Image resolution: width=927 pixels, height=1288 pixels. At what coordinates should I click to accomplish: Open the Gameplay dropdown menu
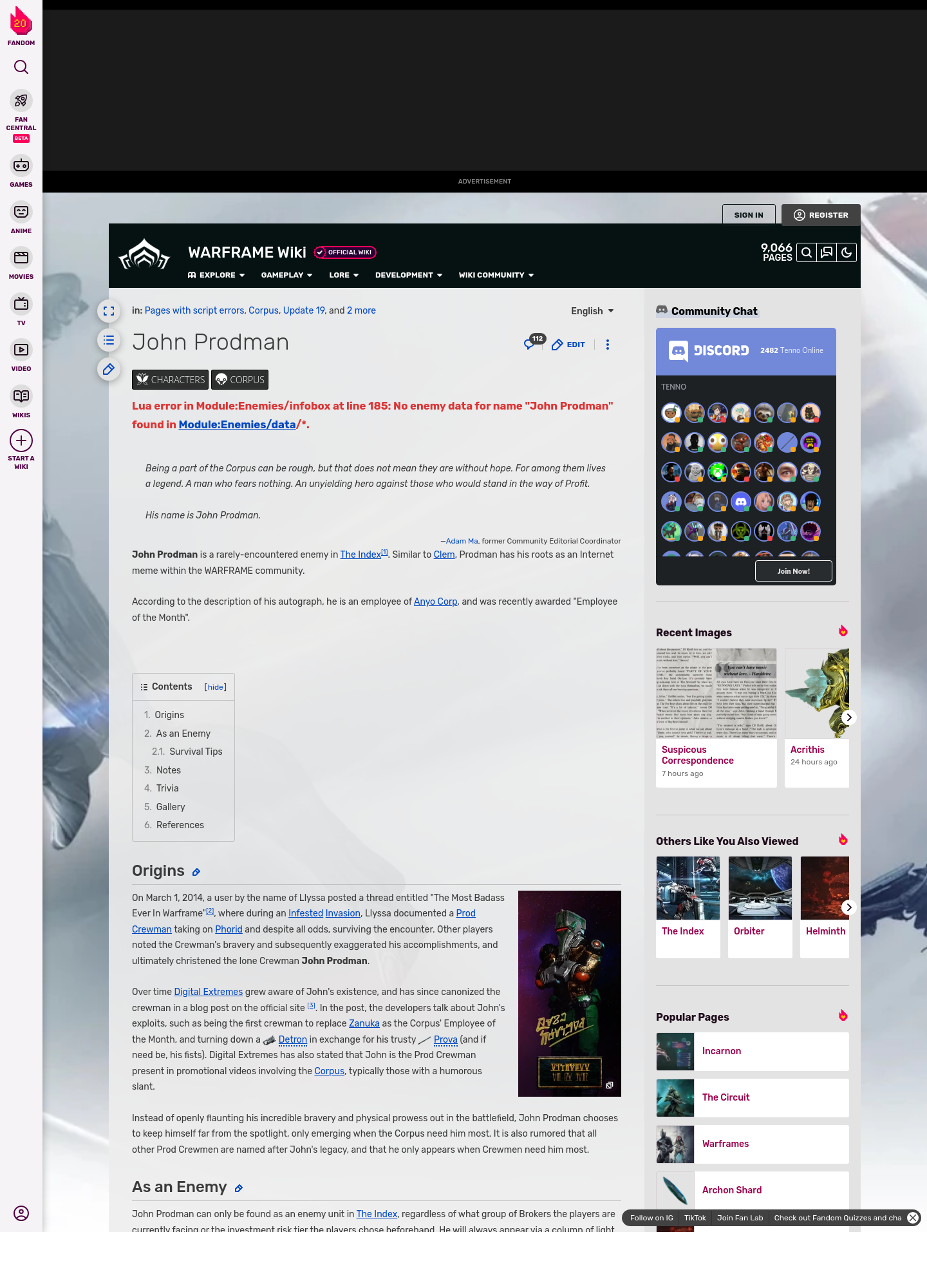coord(286,275)
